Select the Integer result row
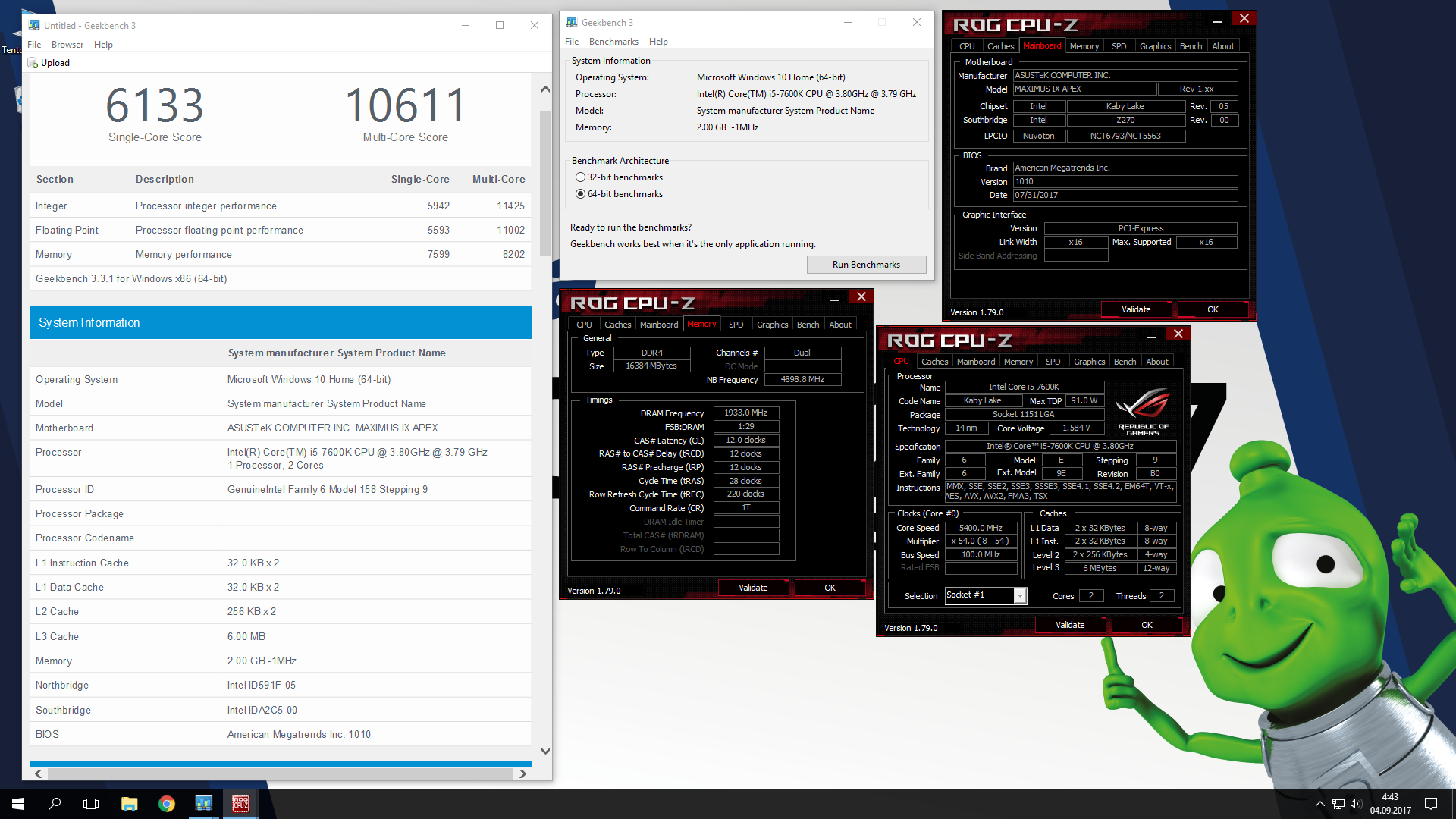This screenshot has height=819, width=1456. (x=281, y=206)
